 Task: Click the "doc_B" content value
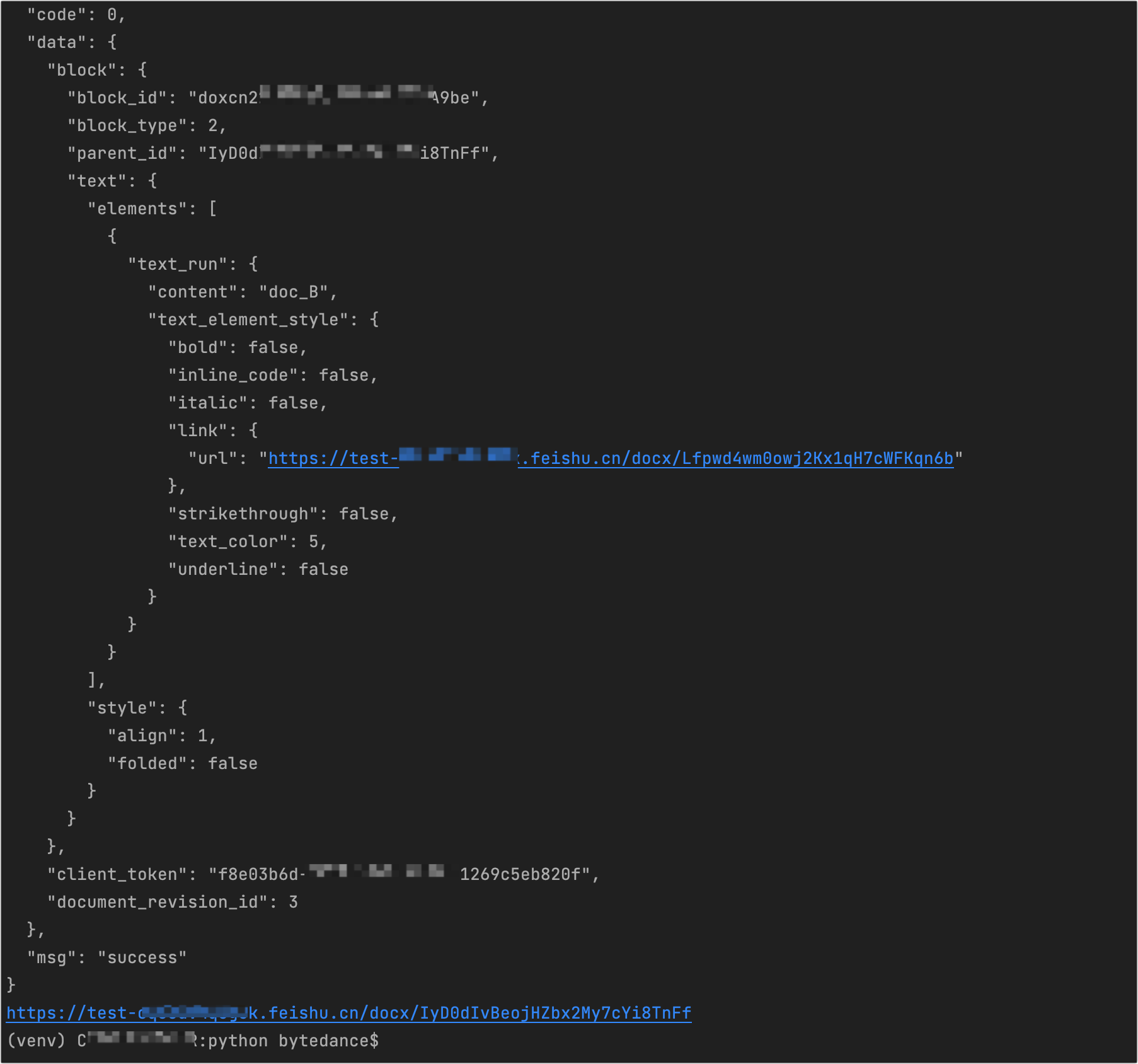coord(294,292)
